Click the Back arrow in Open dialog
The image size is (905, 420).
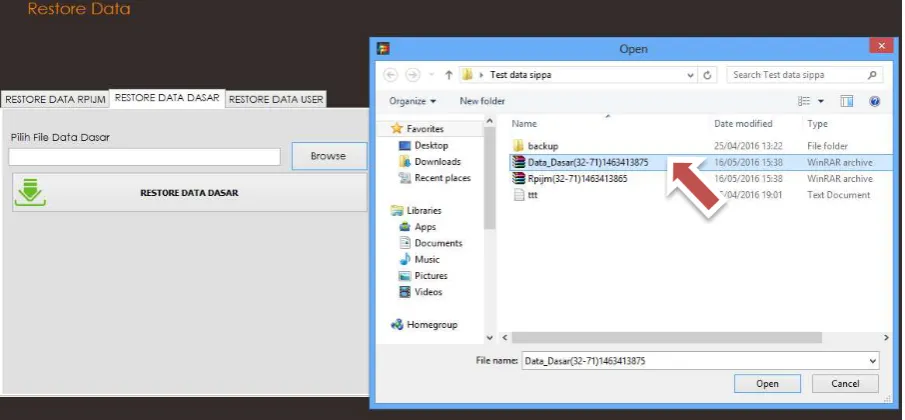391,75
